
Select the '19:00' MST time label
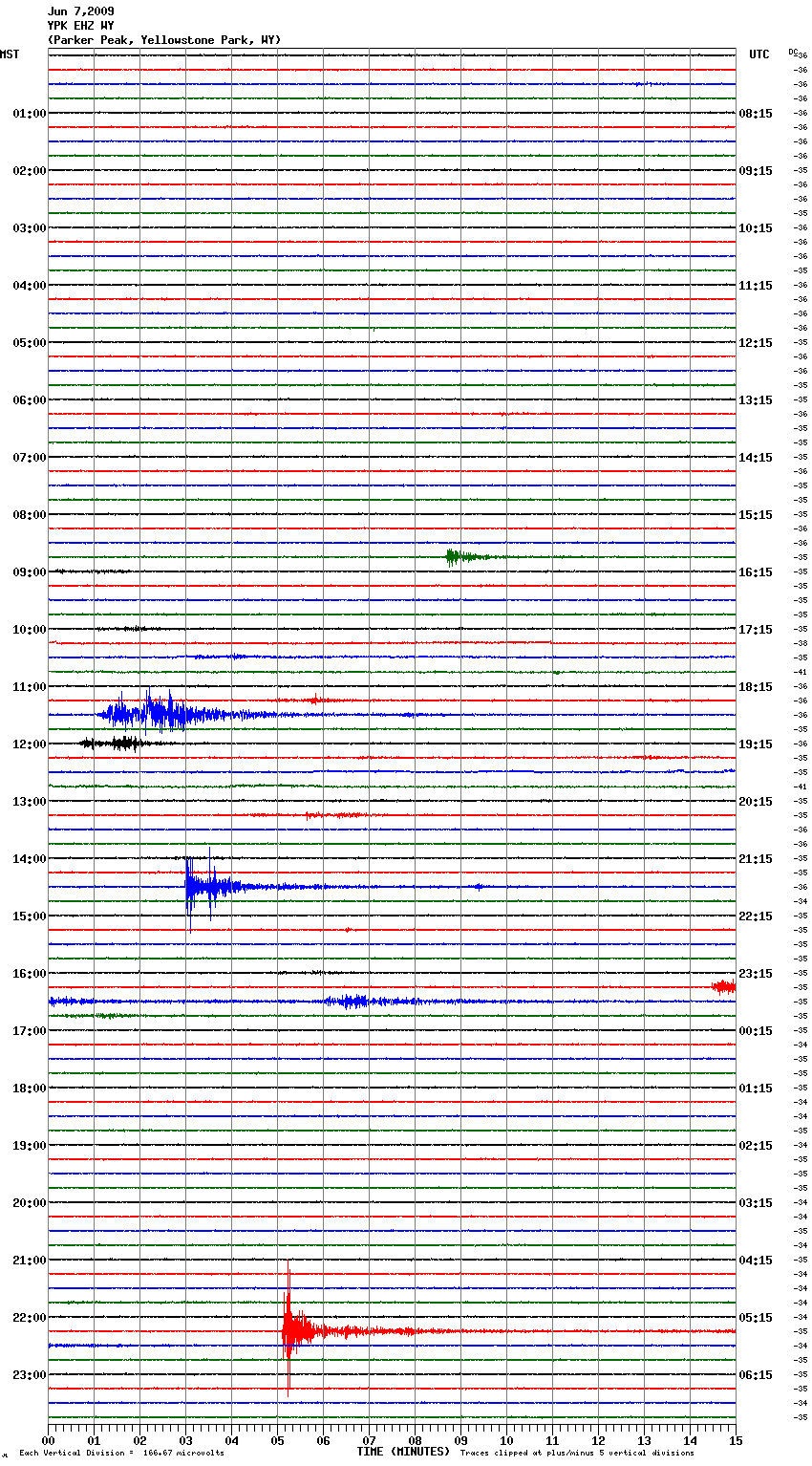coord(29,1146)
